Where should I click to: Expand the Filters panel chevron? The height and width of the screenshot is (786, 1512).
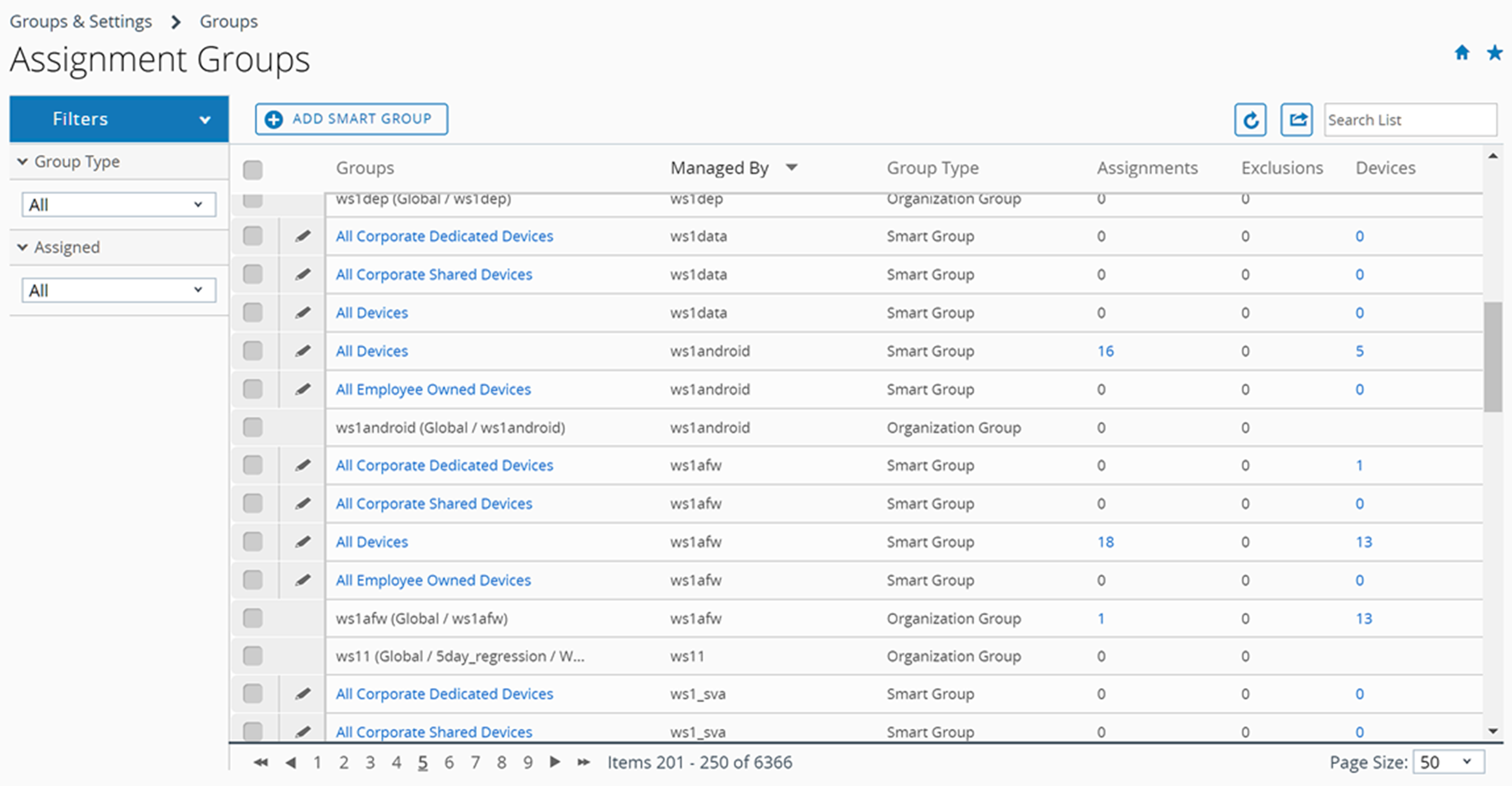tap(205, 119)
